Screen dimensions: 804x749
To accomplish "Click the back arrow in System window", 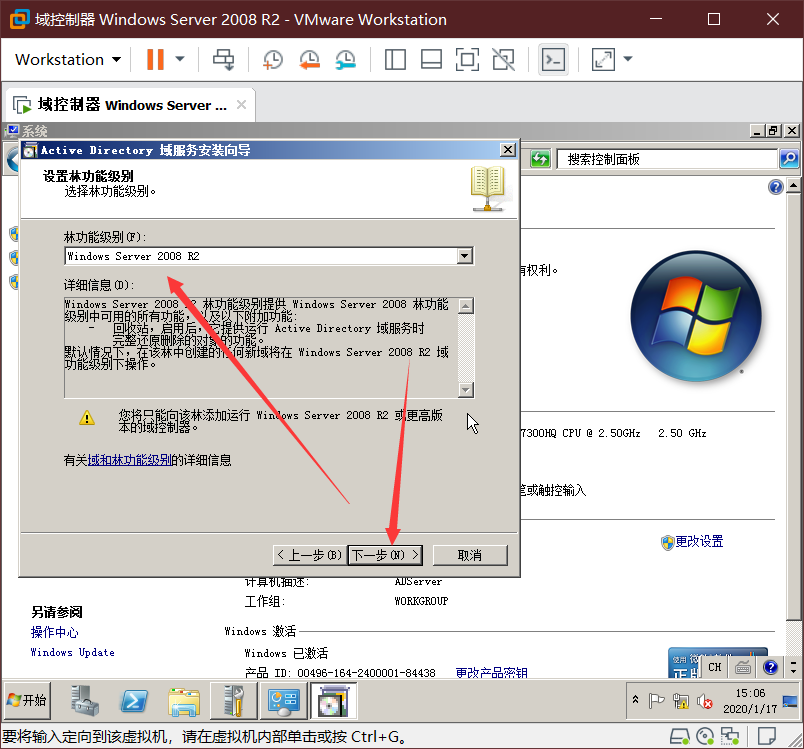I will [12, 159].
